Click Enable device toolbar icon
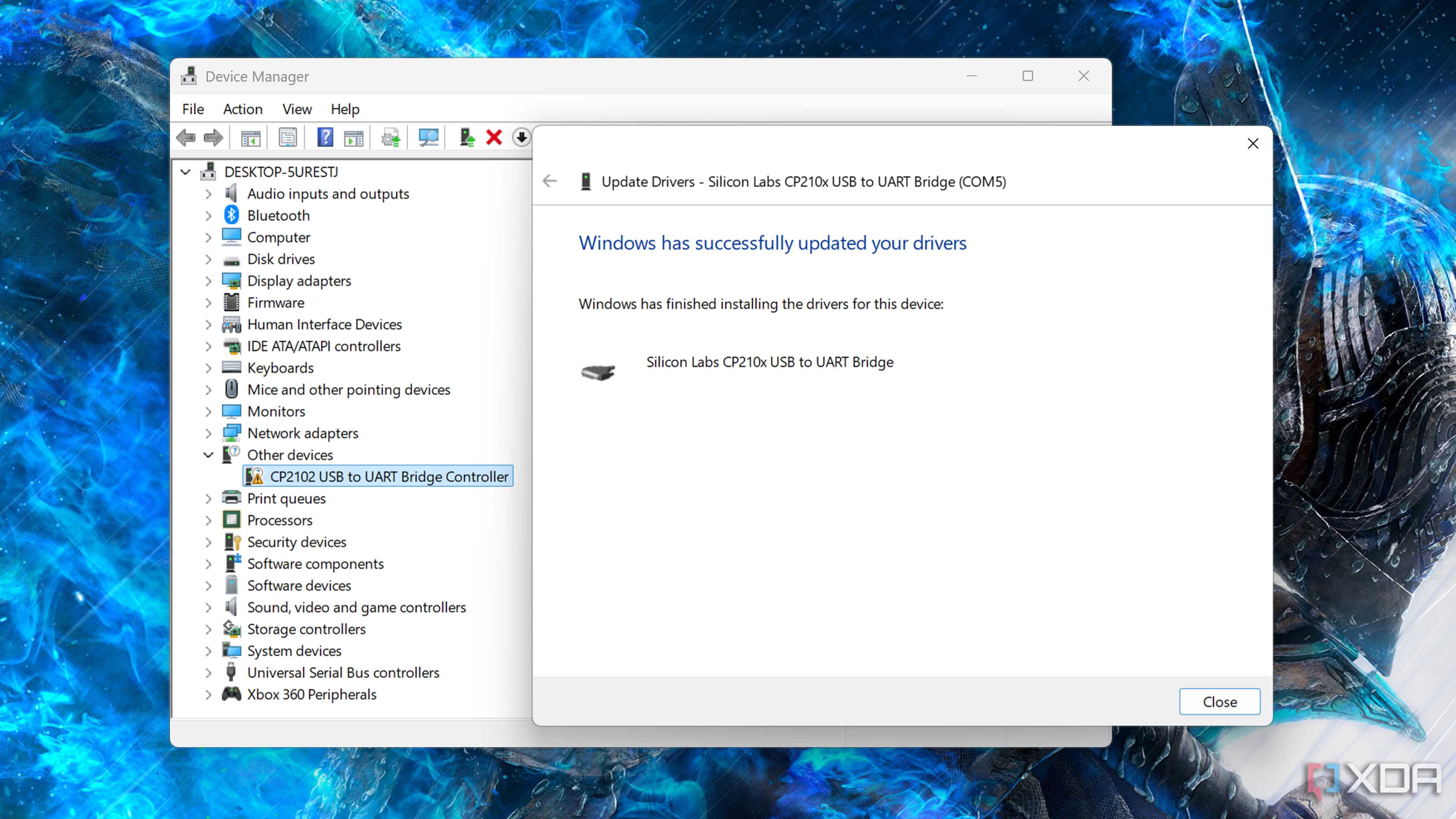1456x819 pixels. [467, 137]
